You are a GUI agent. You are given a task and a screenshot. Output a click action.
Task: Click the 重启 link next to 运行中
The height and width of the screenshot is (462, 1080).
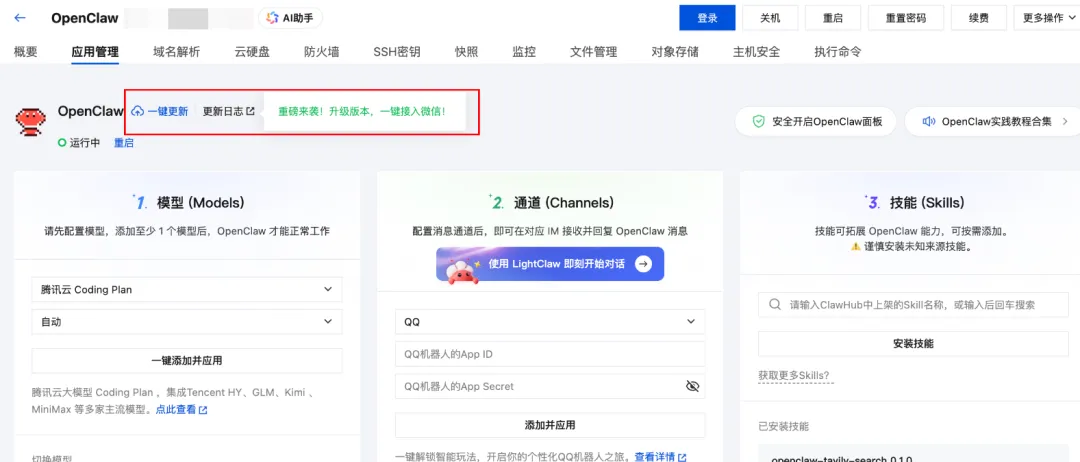click(x=124, y=143)
